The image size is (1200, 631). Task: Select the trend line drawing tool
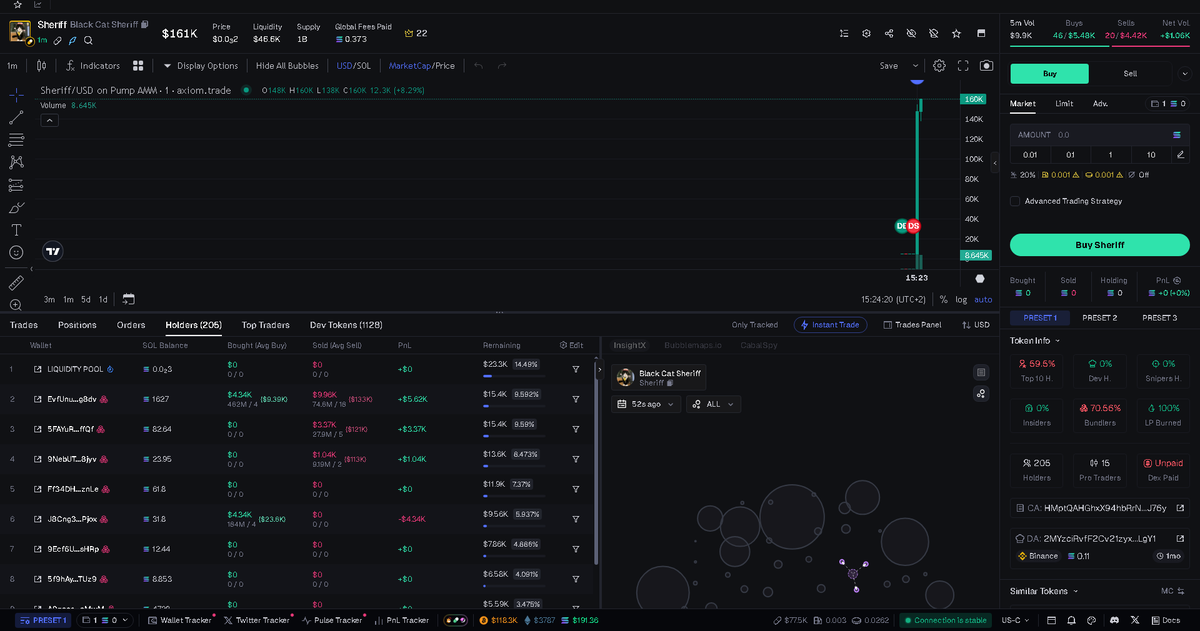16,117
